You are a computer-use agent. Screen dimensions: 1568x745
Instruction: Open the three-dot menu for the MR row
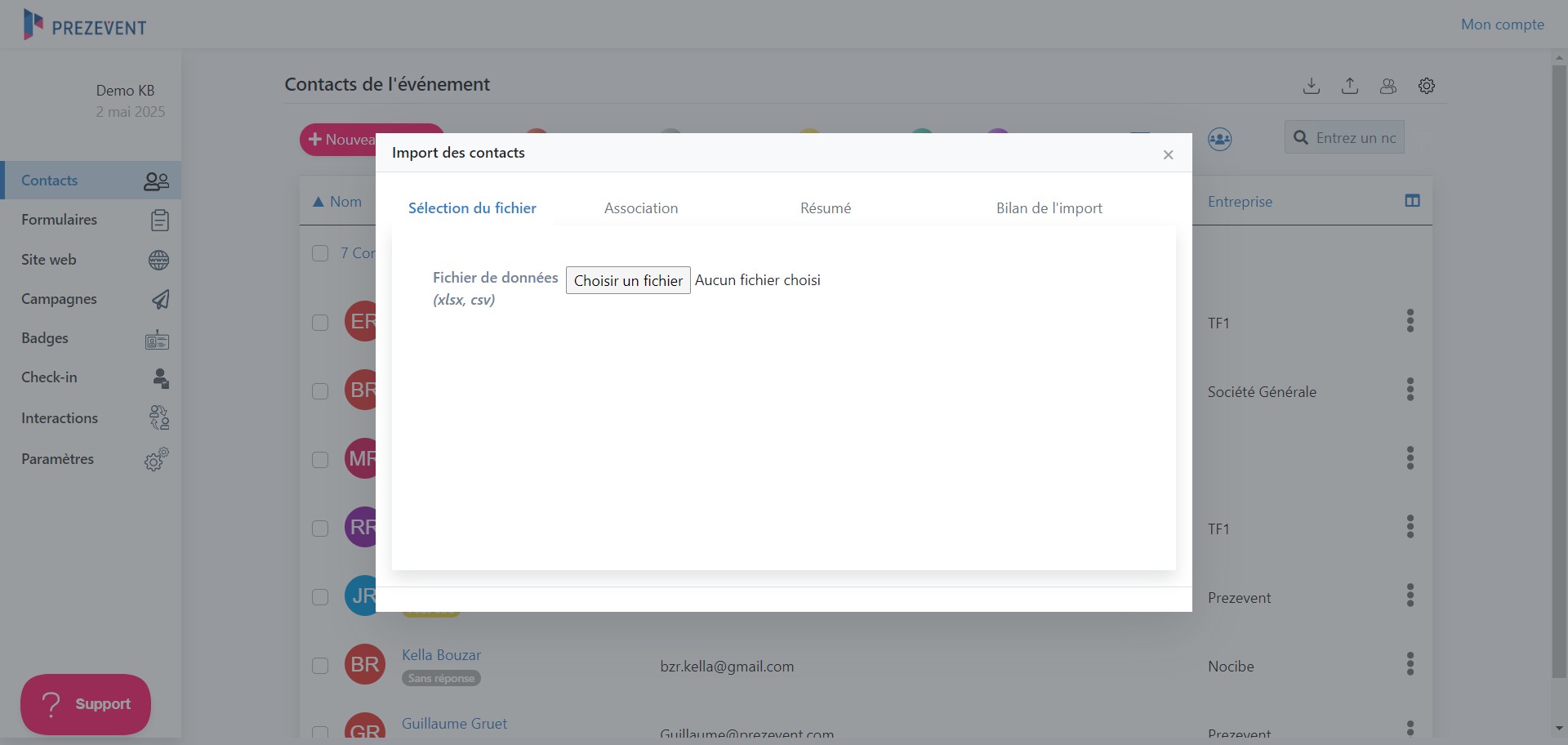[x=1410, y=458]
